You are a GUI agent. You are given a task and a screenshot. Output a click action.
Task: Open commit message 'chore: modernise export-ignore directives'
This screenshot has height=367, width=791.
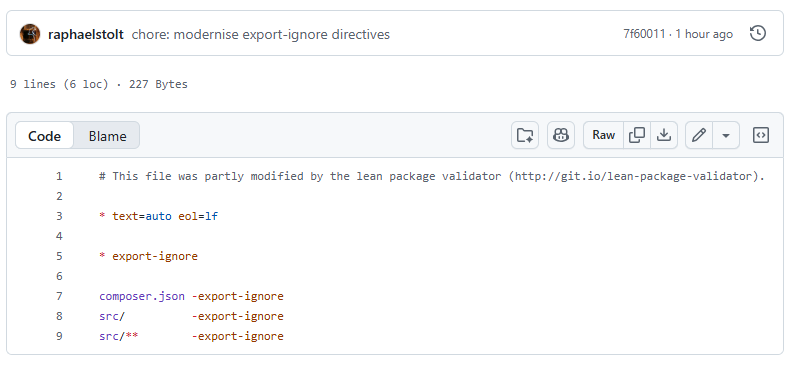pos(261,35)
